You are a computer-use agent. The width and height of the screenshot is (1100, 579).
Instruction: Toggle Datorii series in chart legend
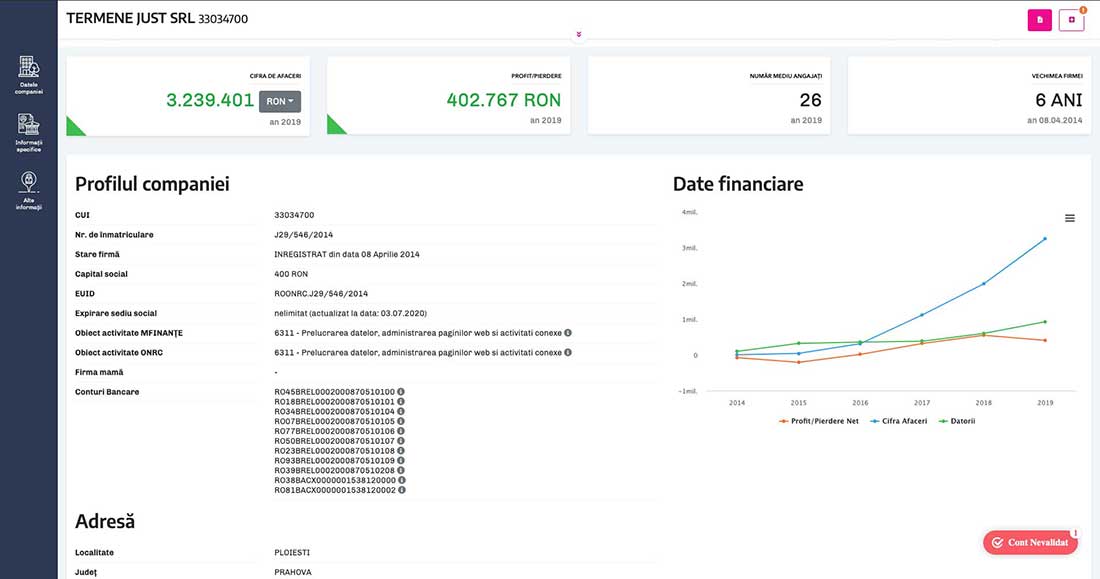(958, 421)
